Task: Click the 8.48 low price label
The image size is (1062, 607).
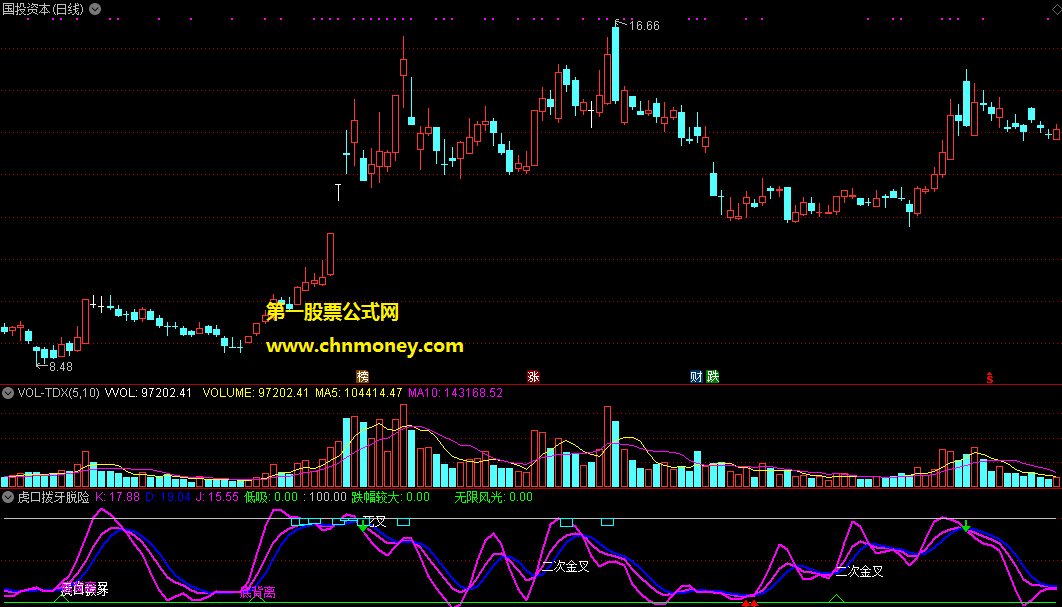Action: (x=61, y=367)
